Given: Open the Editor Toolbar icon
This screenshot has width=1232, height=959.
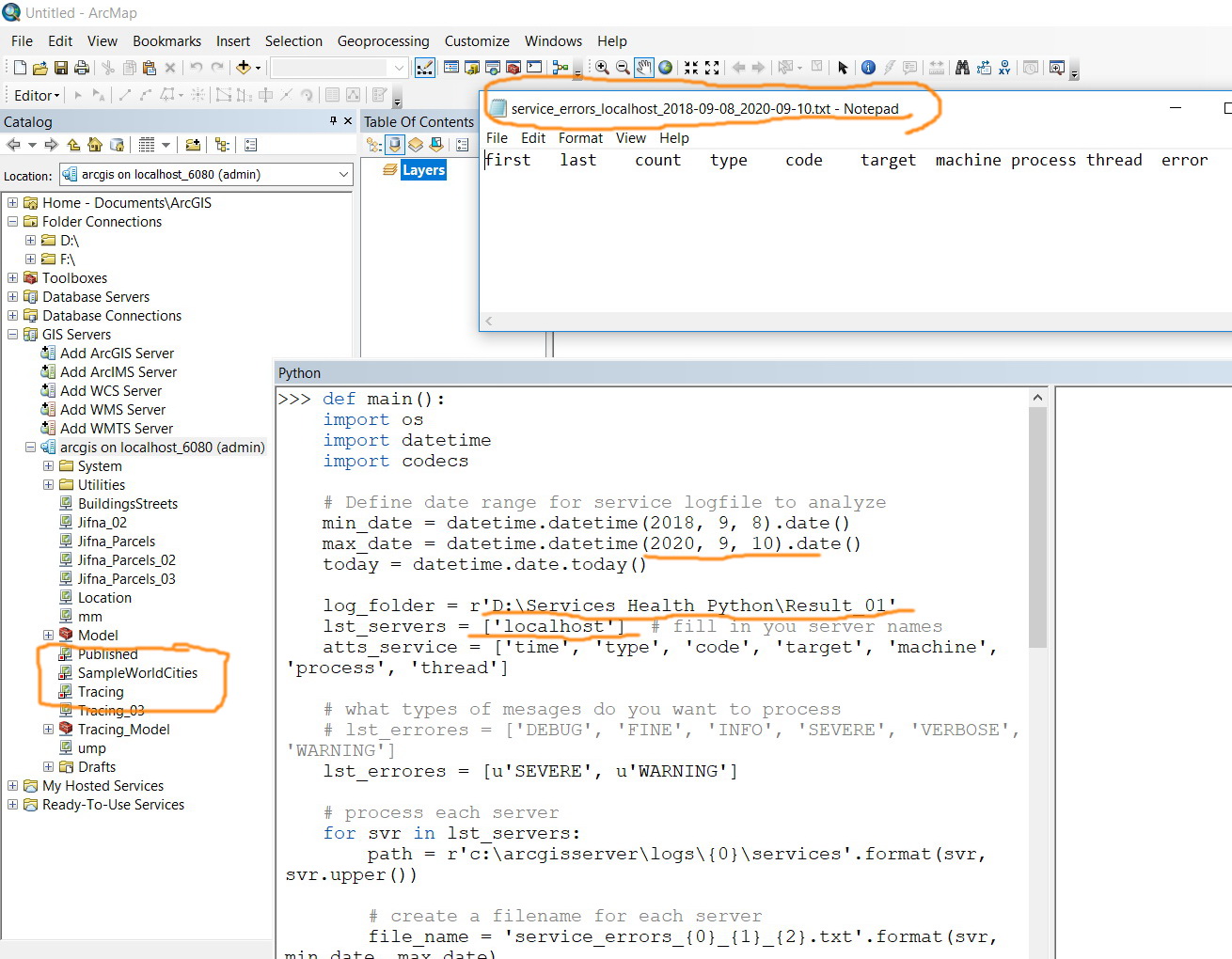Looking at the screenshot, I should (x=425, y=68).
